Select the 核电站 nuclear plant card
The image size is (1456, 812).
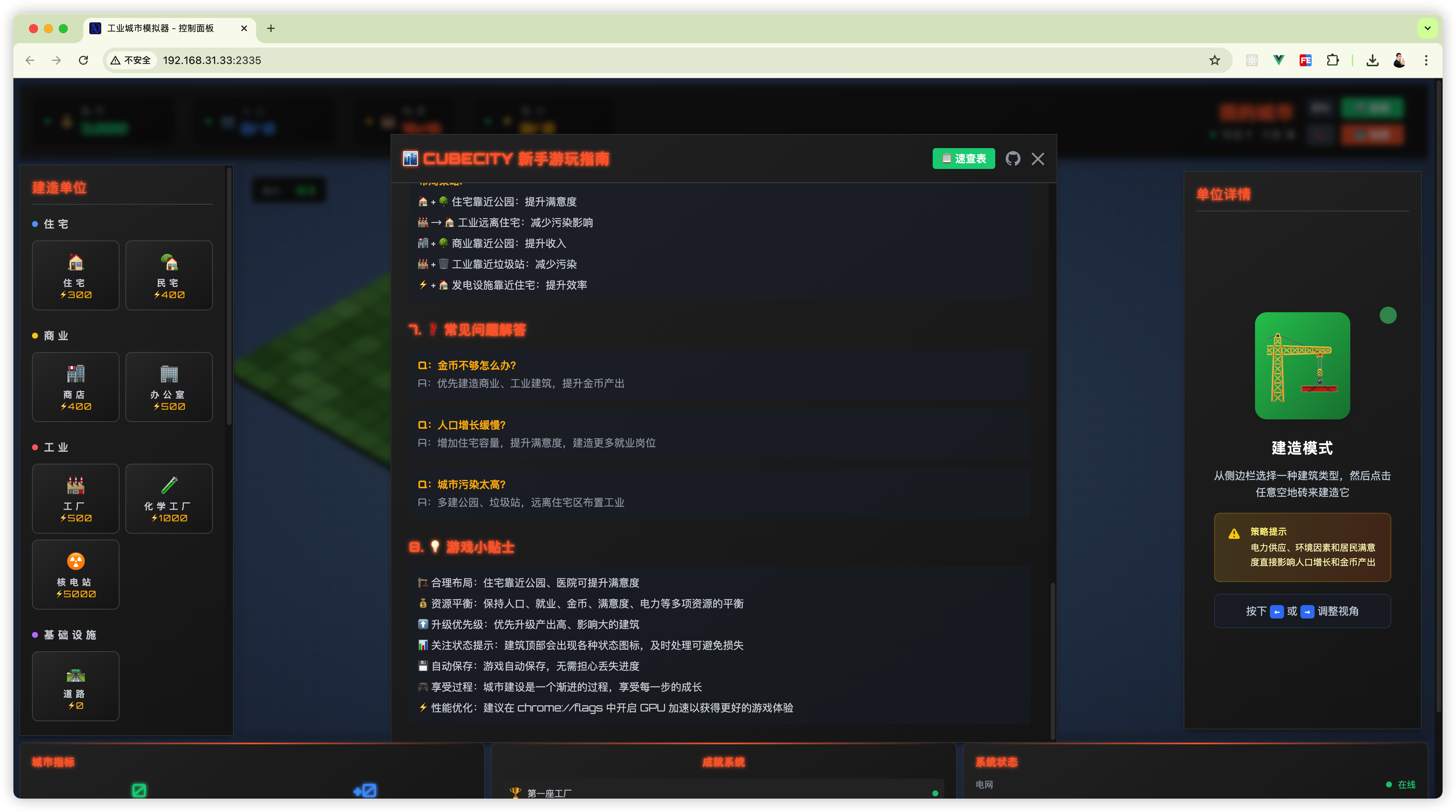tap(75, 575)
